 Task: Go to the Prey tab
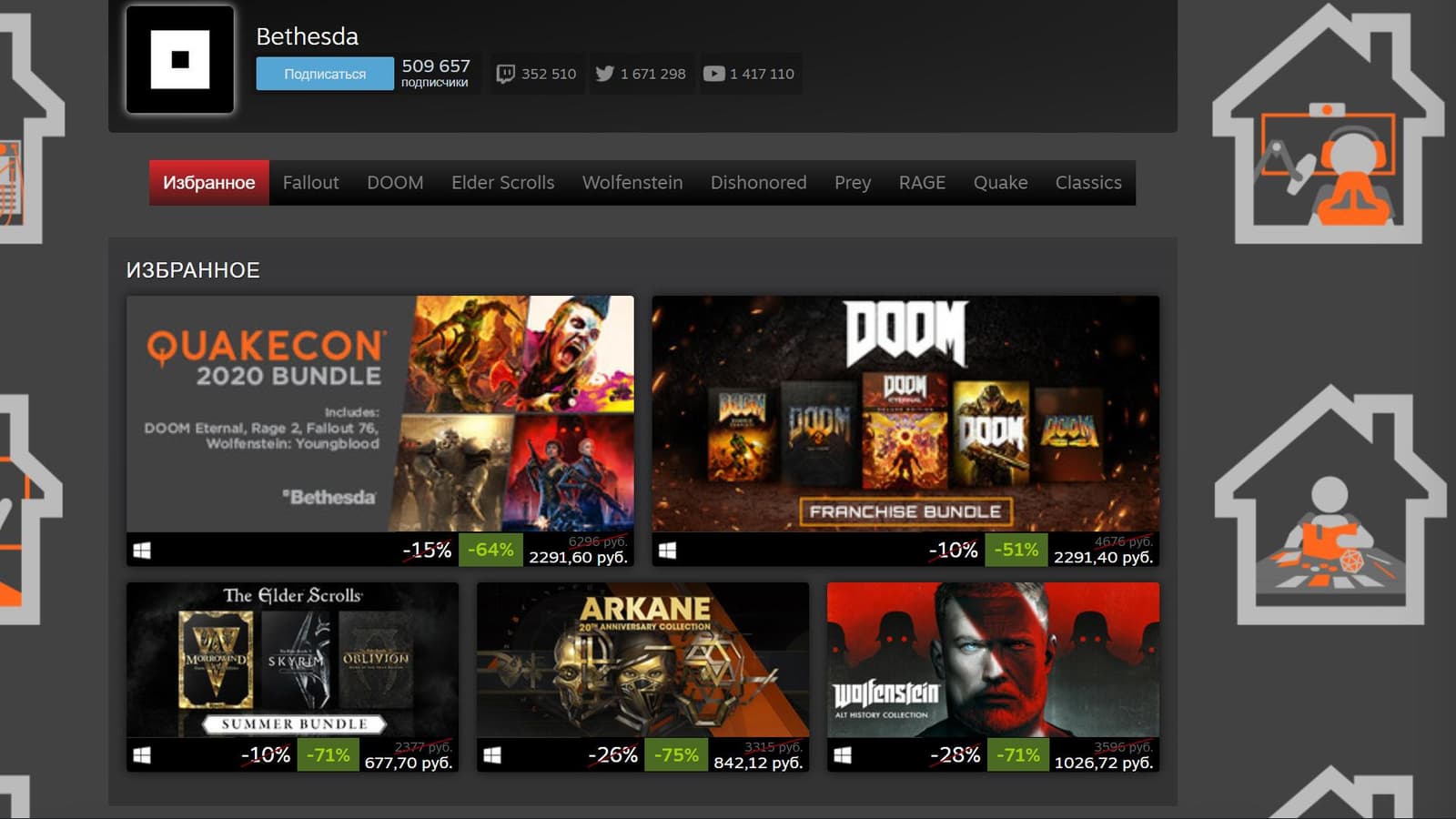[x=853, y=183]
